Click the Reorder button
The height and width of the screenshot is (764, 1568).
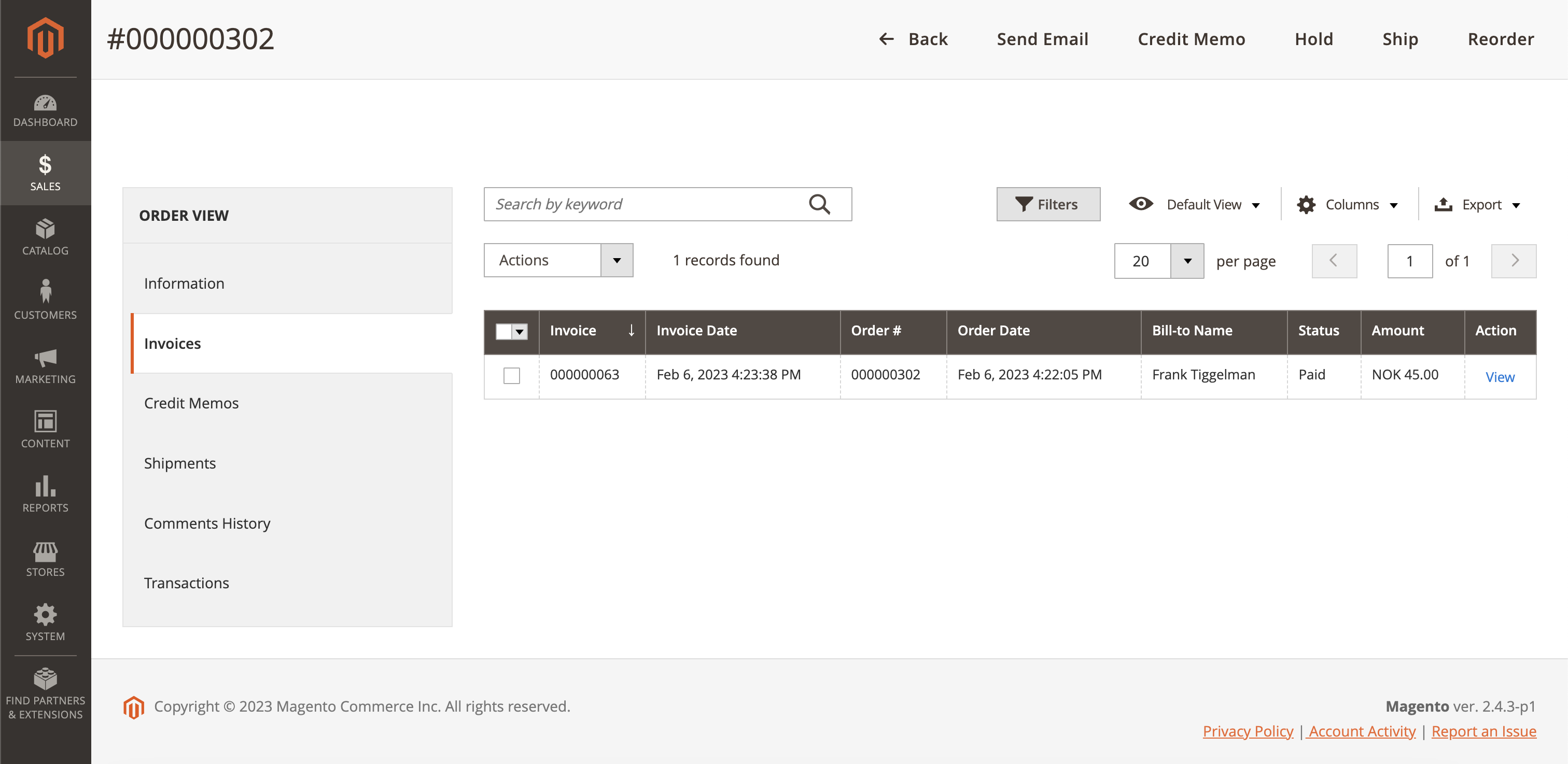pos(1501,39)
